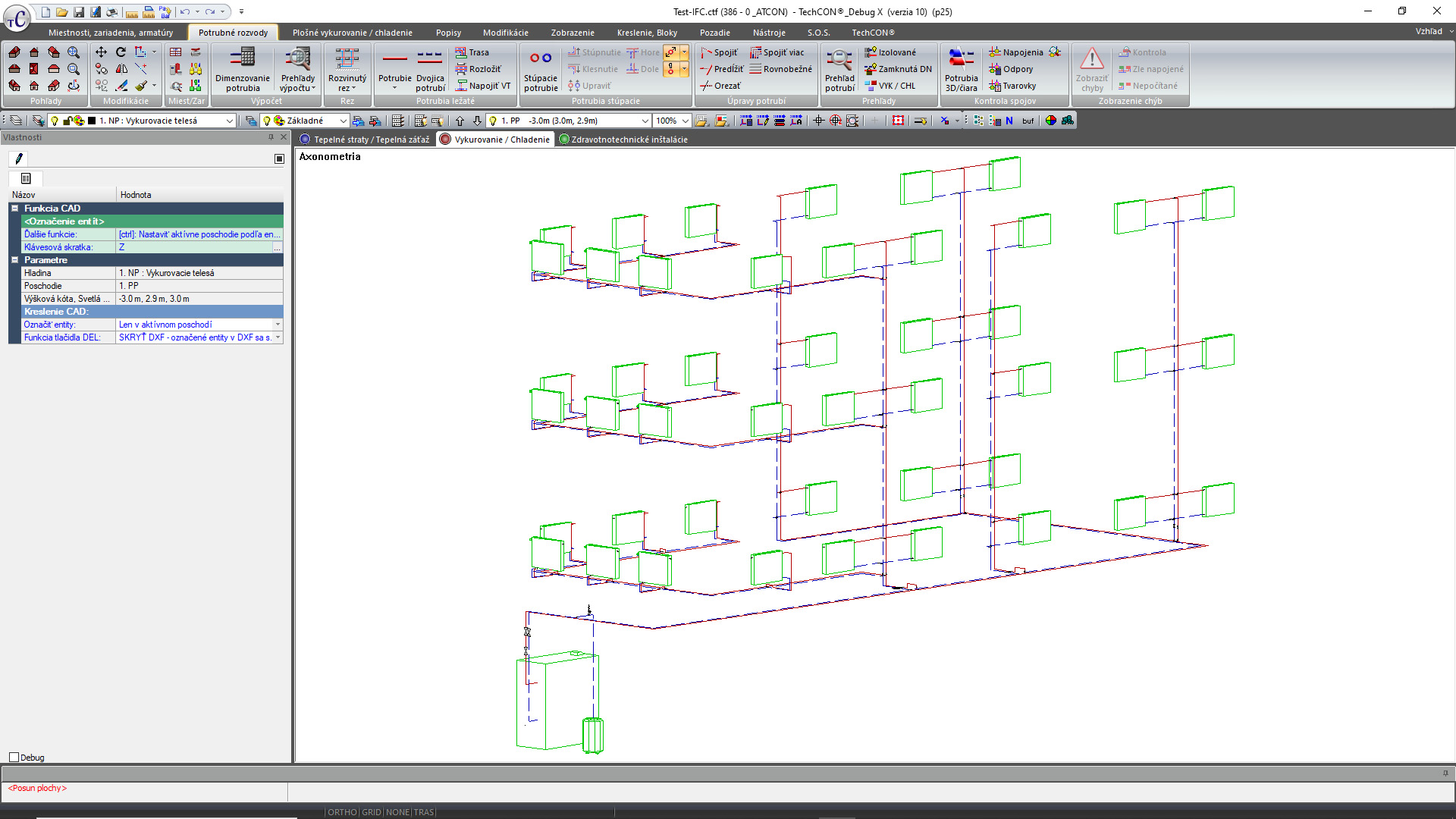Toggle ORTHO mode in the status bar
Screen dimensions: 1456x819
pyautogui.click(x=341, y=812)
